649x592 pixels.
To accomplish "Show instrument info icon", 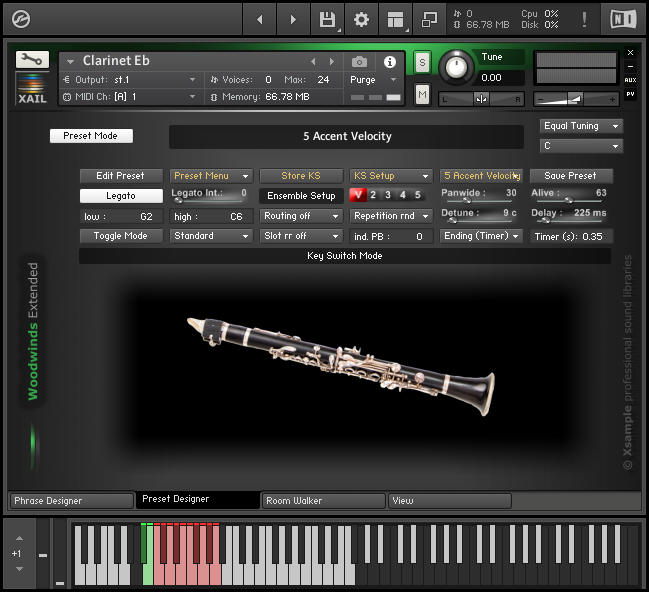I will click(x=389, y=62).
